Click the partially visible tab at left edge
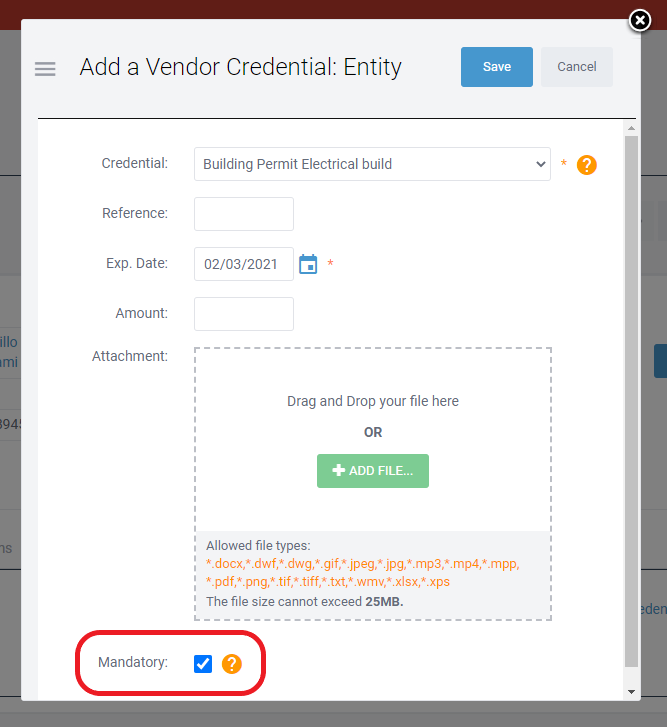The height and width of the screenshot is (727, 667). coord(7,548)
